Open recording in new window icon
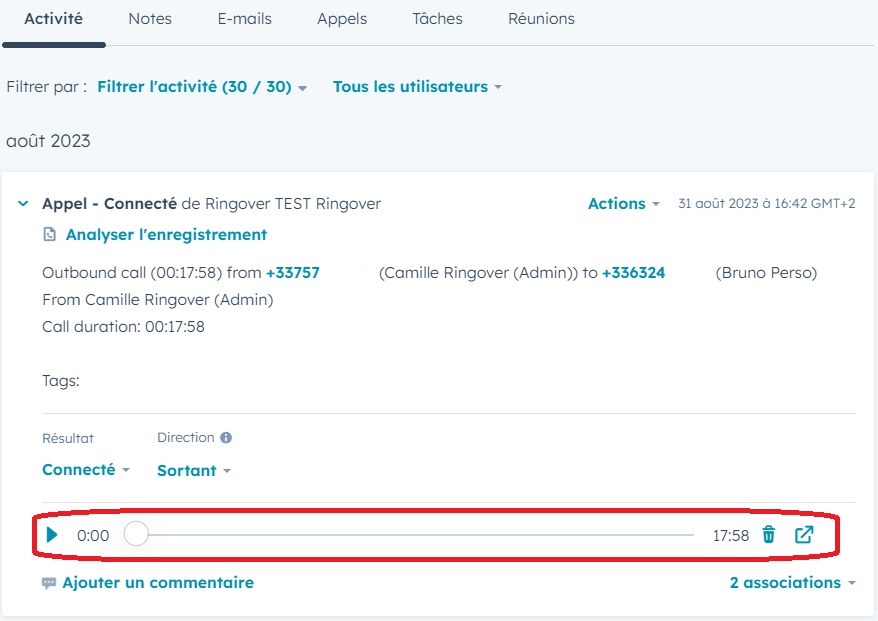The width and height of the screenshot is (878, 621). [x=804, y=535]
